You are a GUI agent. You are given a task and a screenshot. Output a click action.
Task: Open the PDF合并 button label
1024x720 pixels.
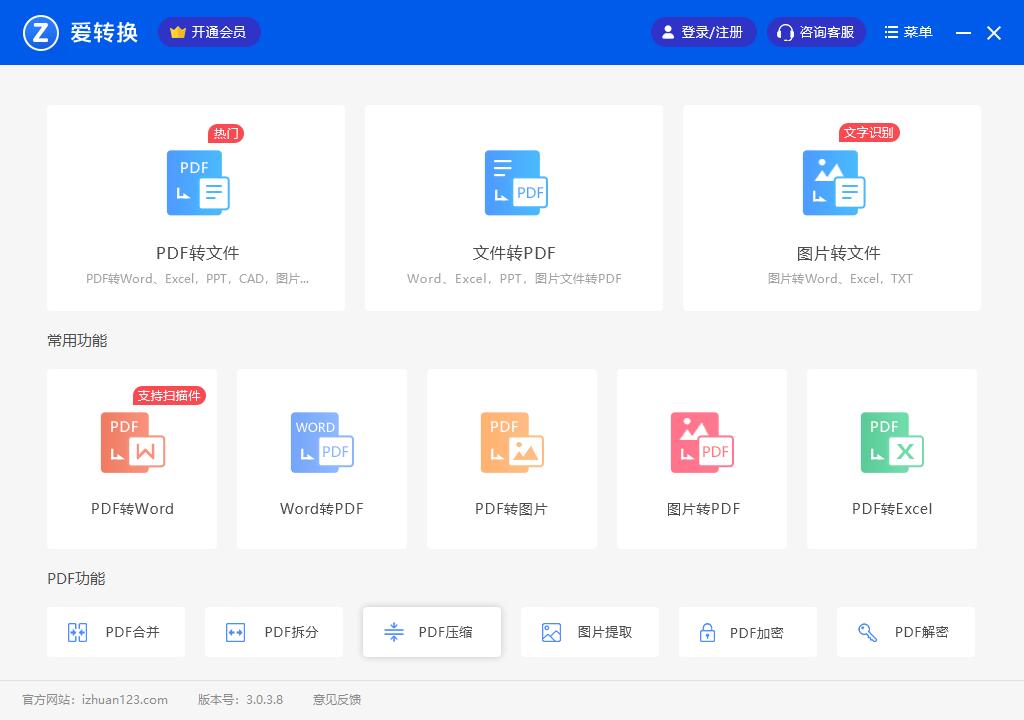point(133,632)
